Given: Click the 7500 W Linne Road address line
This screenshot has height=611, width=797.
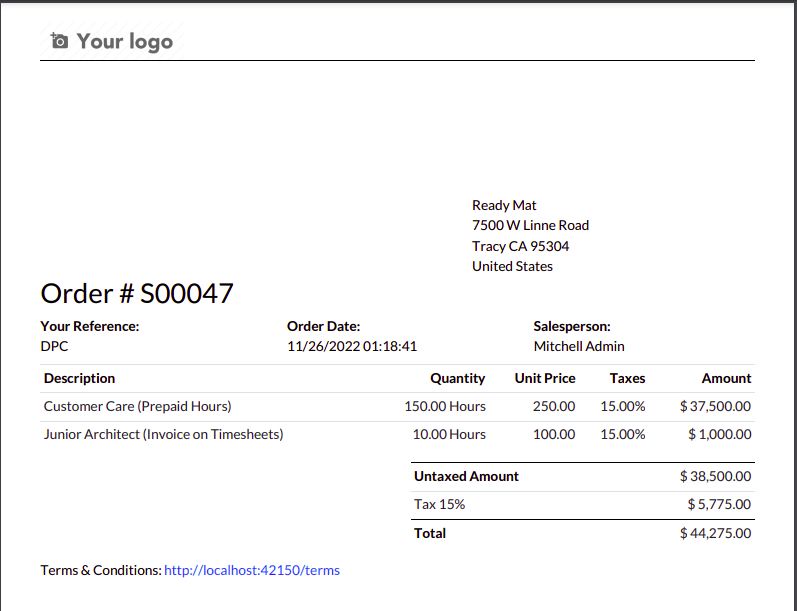Looking at the screenshot, I should pyautogui.click(x=530, y=225).
